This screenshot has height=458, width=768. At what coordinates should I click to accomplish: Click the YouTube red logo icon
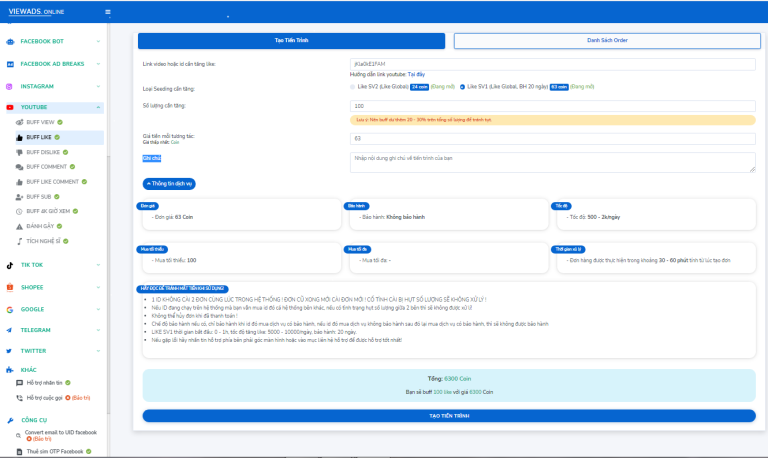click(10, 107)
